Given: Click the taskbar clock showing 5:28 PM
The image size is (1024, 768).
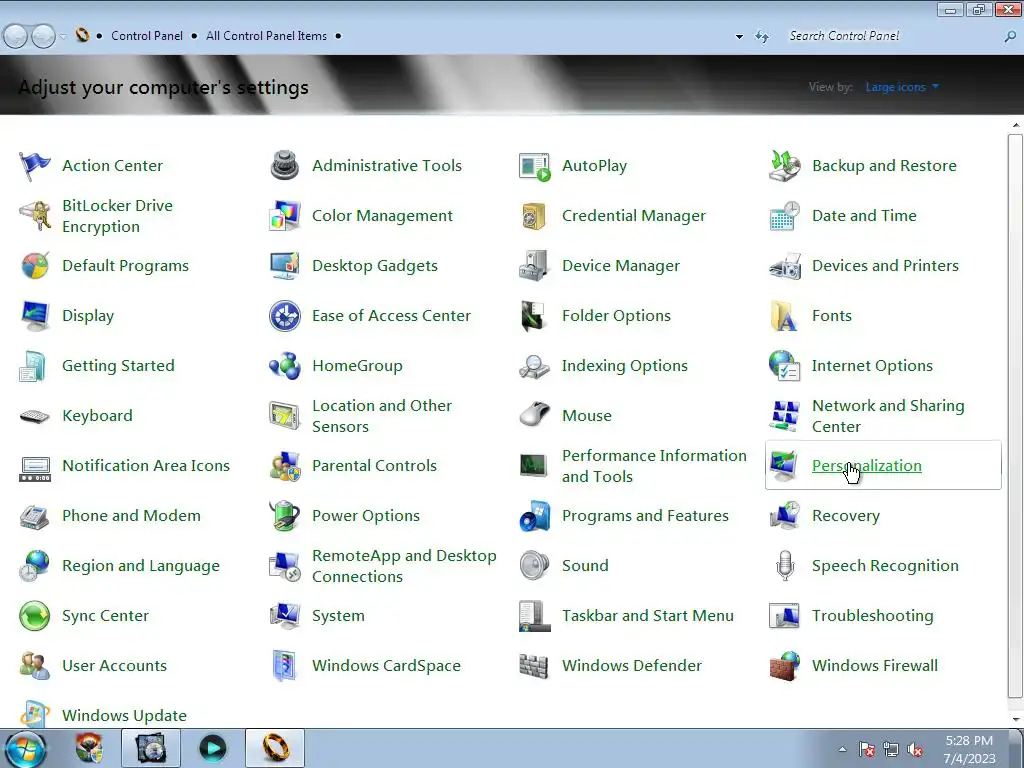Looking at the screenshot, I should [970, 749].
